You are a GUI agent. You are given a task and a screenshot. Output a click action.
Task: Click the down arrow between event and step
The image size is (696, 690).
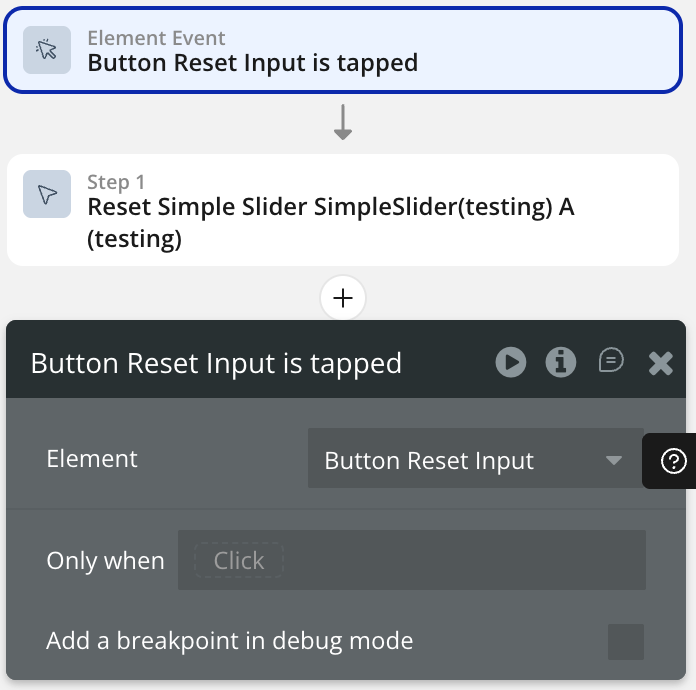tap(343, 123)
